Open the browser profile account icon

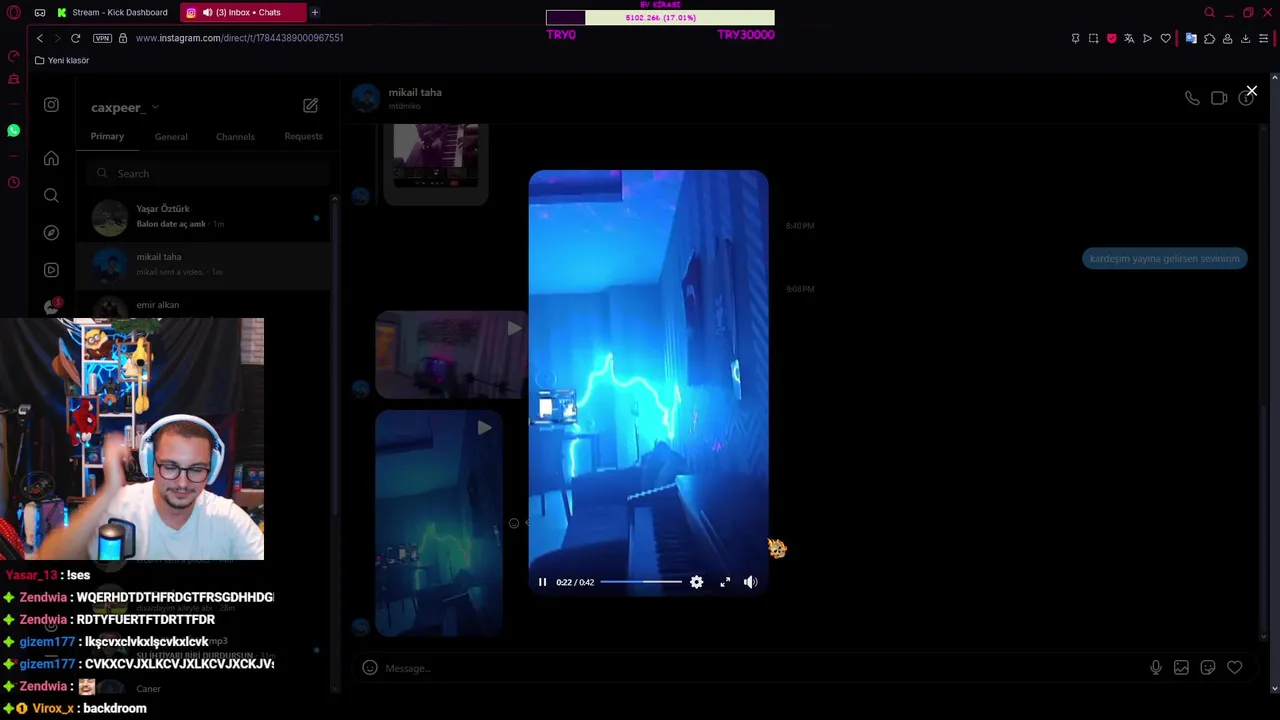(1227, 38)
